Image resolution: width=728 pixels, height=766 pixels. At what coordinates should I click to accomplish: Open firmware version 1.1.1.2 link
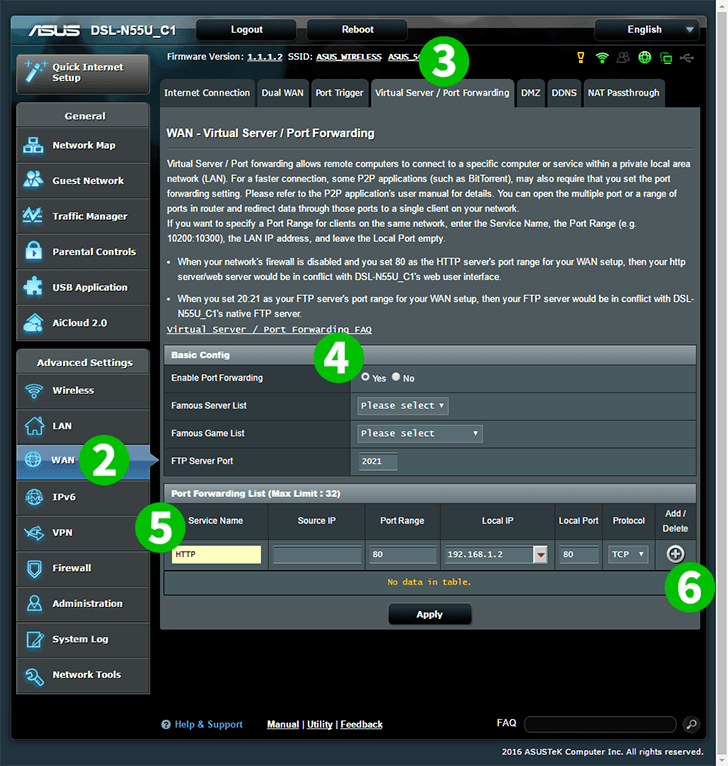264,57
